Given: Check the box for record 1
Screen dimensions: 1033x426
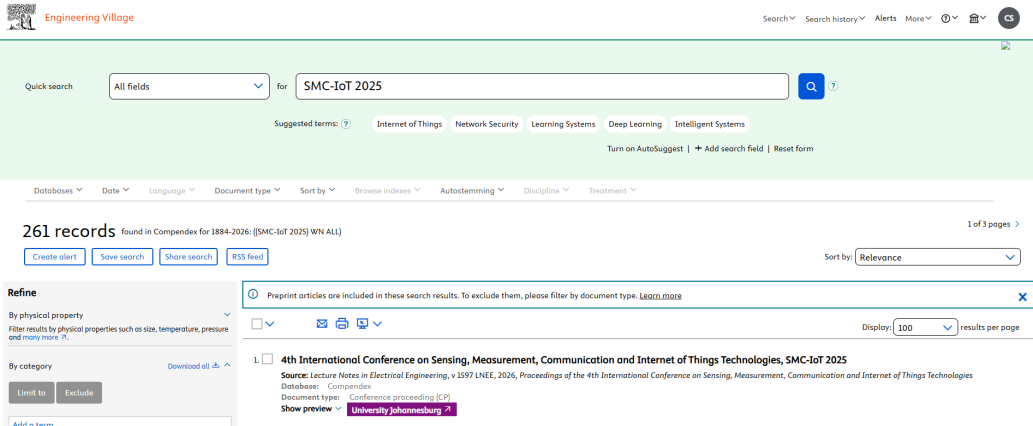Looking at the screenshot, I should coord(267,359).
